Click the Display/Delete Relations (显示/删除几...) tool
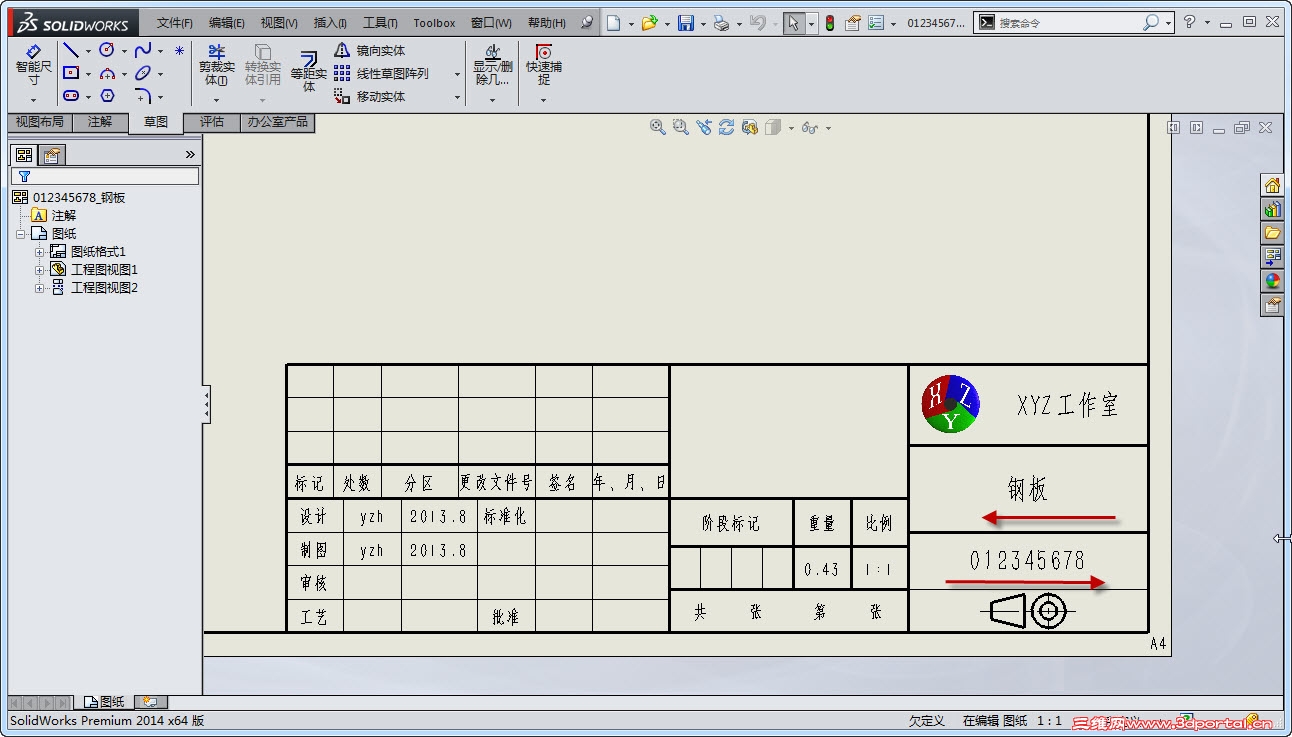Image resolution: width=1292 pixels, height=737 pixels. tap(492, 65)
